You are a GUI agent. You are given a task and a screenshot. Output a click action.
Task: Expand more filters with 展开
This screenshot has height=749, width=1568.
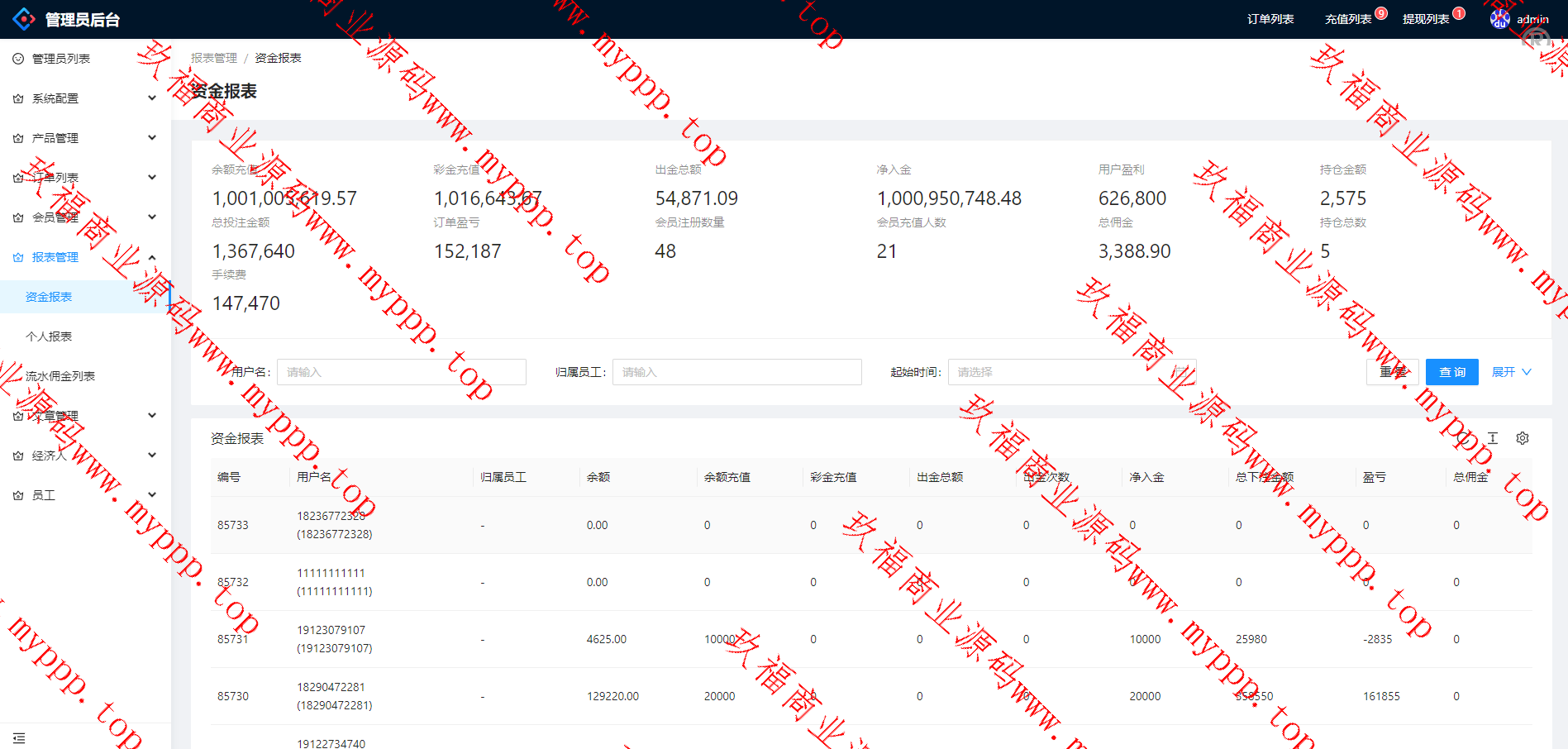1511,372
